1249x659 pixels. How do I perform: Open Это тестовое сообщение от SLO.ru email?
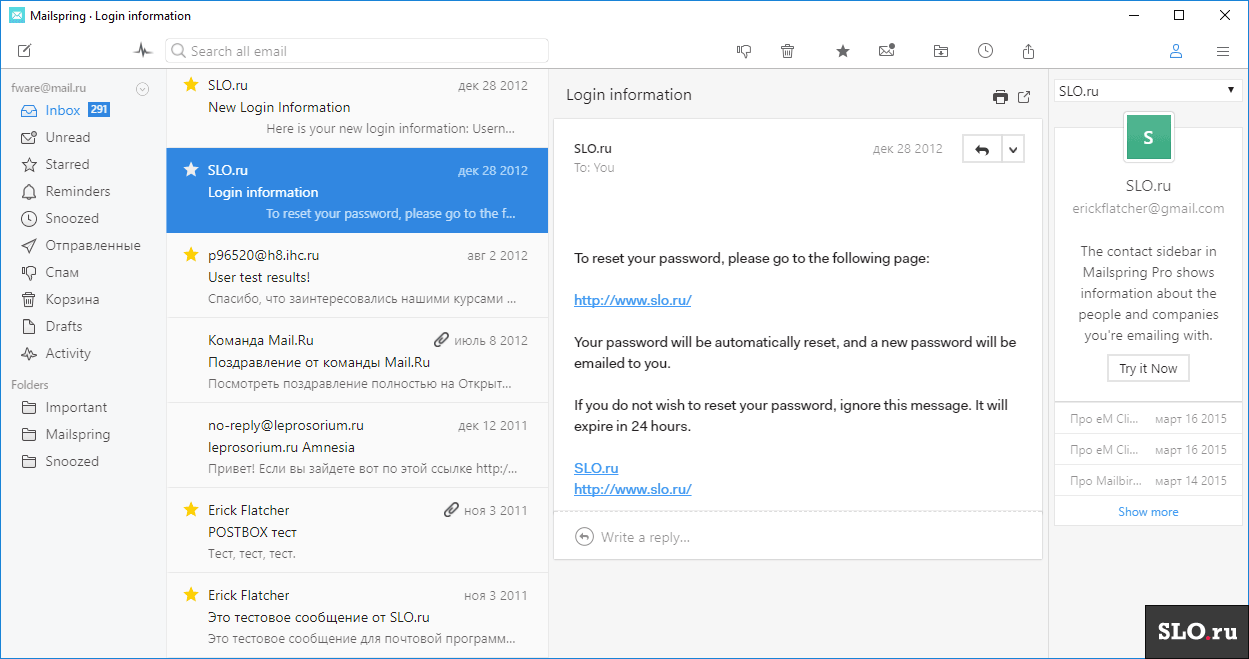point(357,616)
